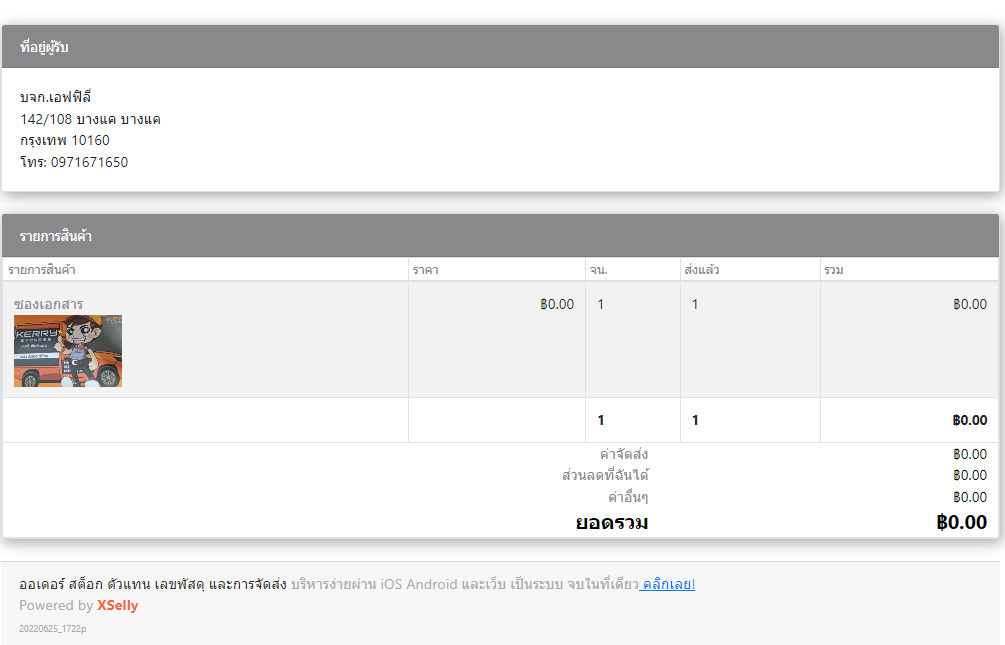Click the 'ค่าจัดส่ง' shipping fee label
The height and width of the screenshot is (645, 1005).
pos(624,454)
